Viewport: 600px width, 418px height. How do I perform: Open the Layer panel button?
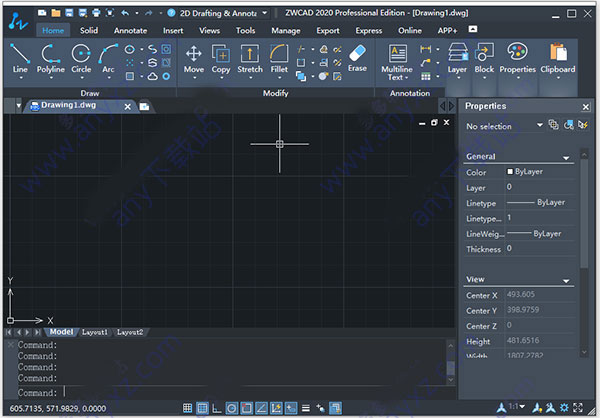click(457, 58)
